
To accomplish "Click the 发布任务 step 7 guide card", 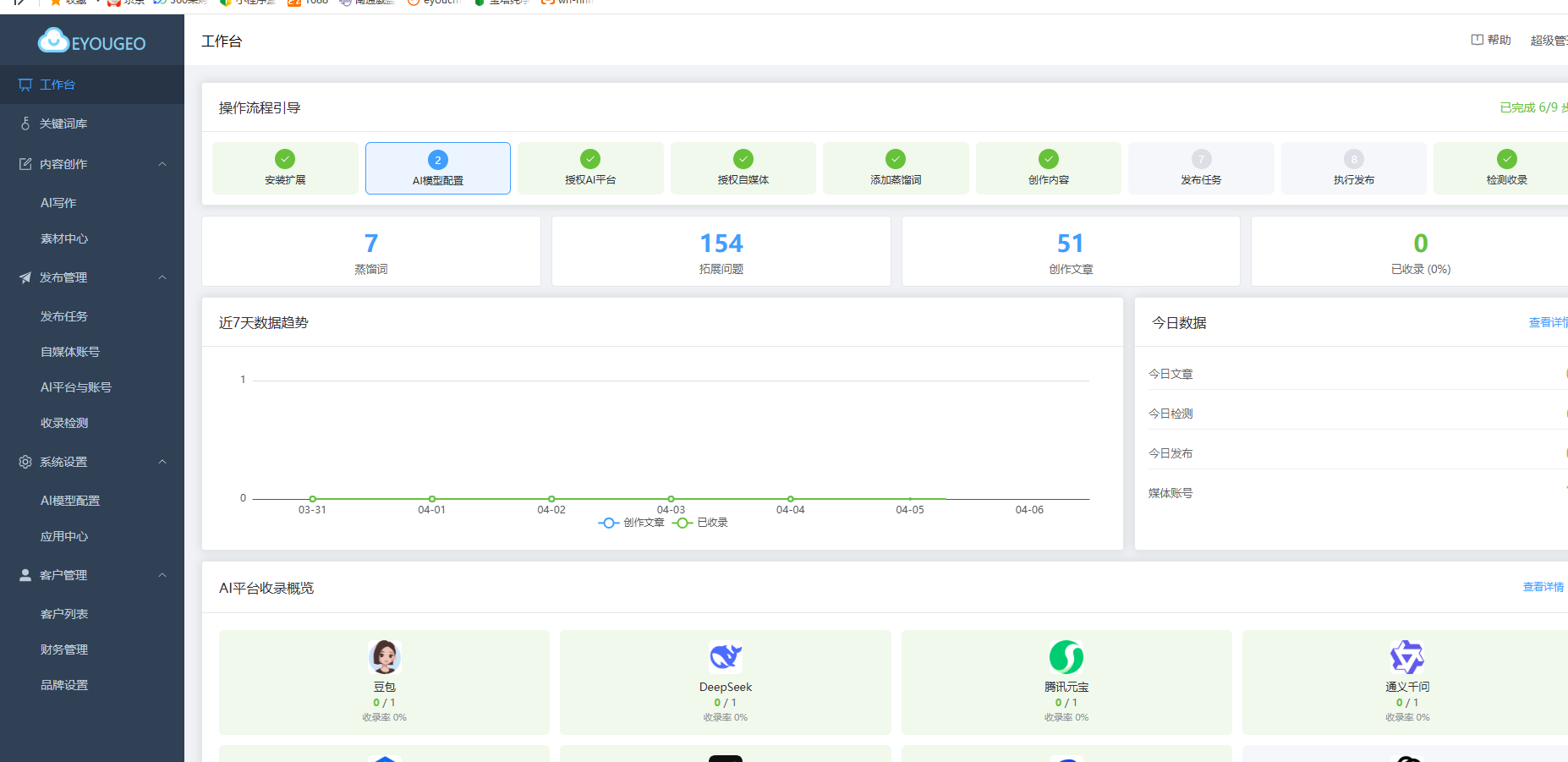I will [x=1201, y=168].
